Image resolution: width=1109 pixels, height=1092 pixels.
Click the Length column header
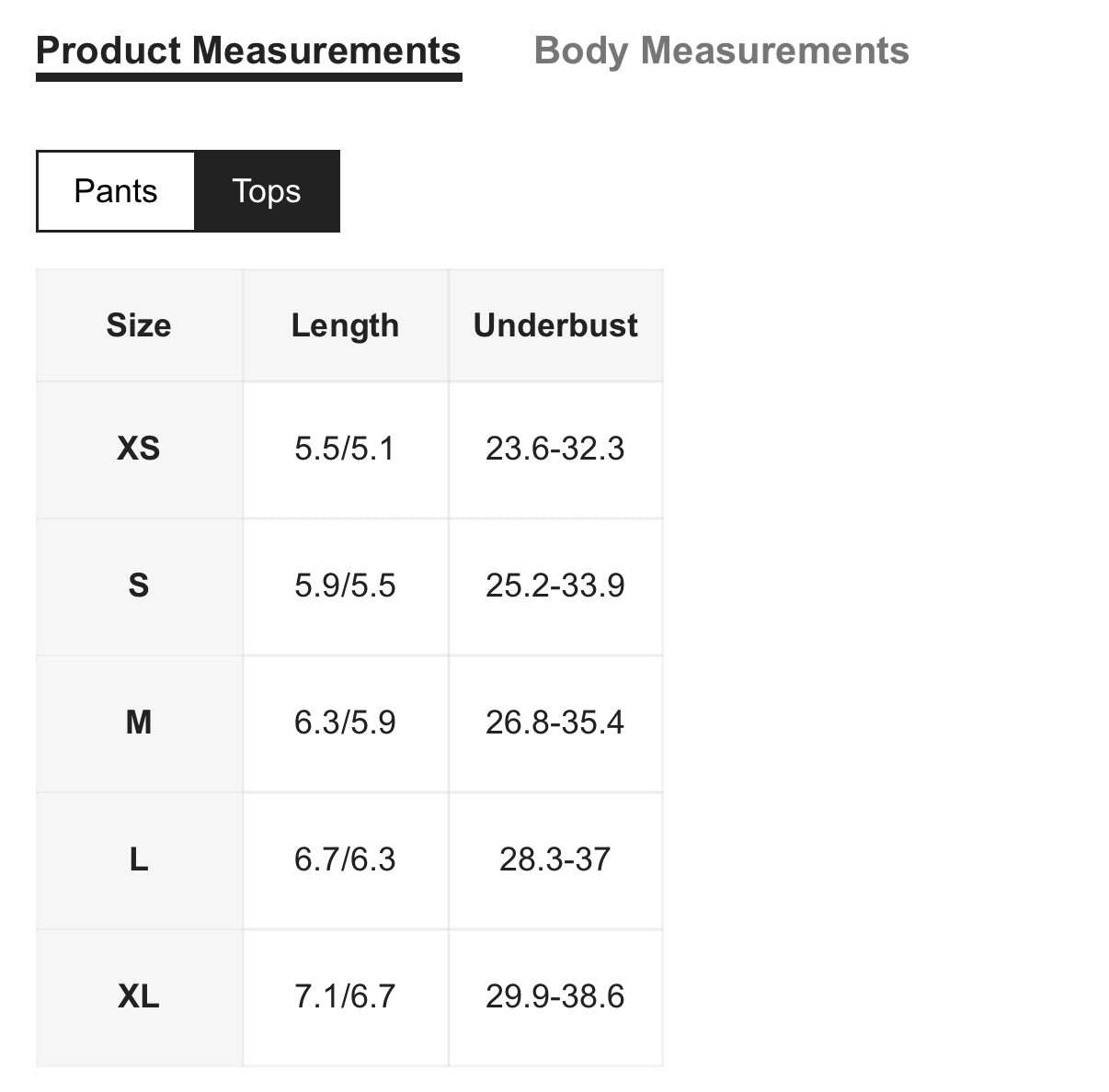coord(345,325)
